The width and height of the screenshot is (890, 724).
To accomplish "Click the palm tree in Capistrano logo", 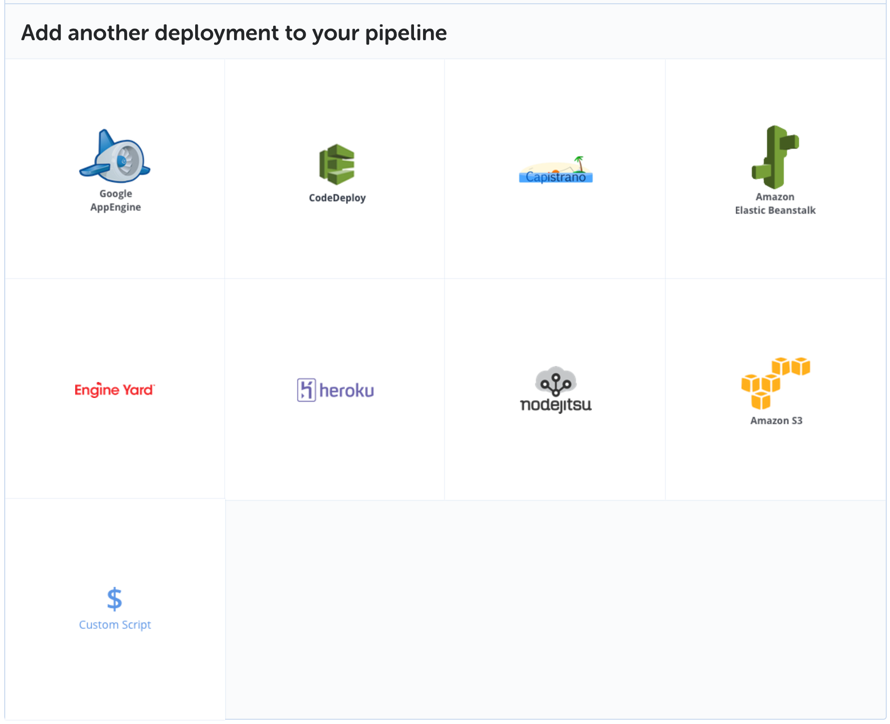I will pyautogui.click(x=578, y=163).
